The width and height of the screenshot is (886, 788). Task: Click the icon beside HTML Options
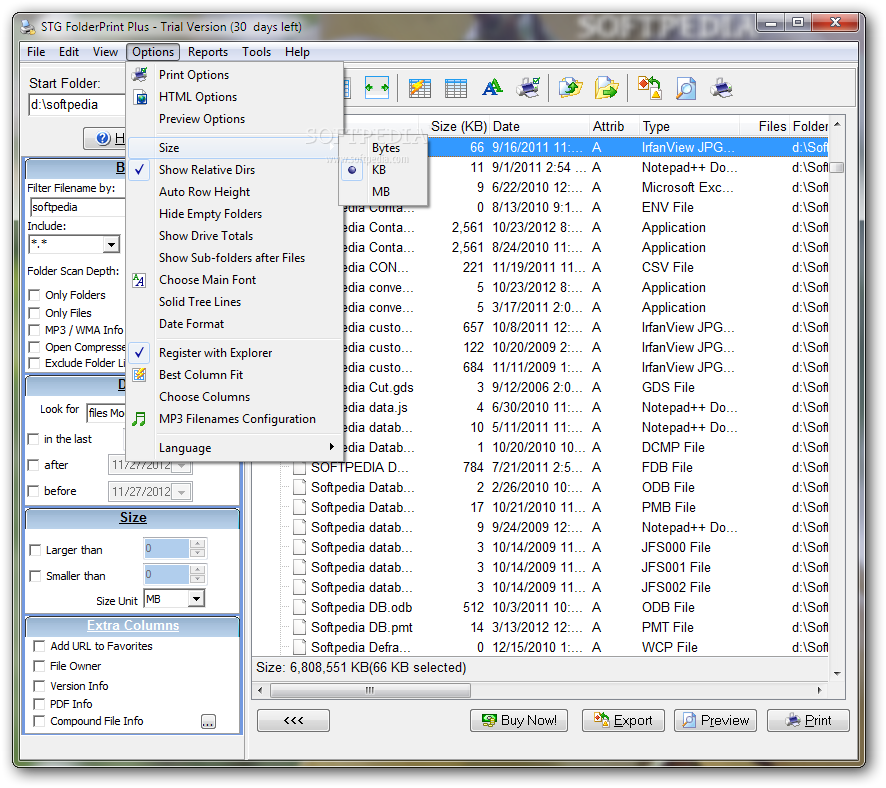(140, 97)
